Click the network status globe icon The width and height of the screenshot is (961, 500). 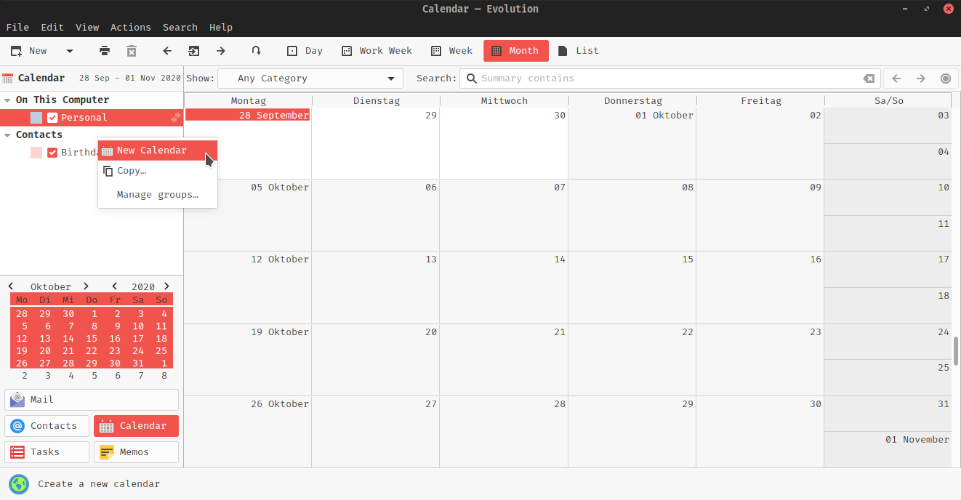(19, 484)
